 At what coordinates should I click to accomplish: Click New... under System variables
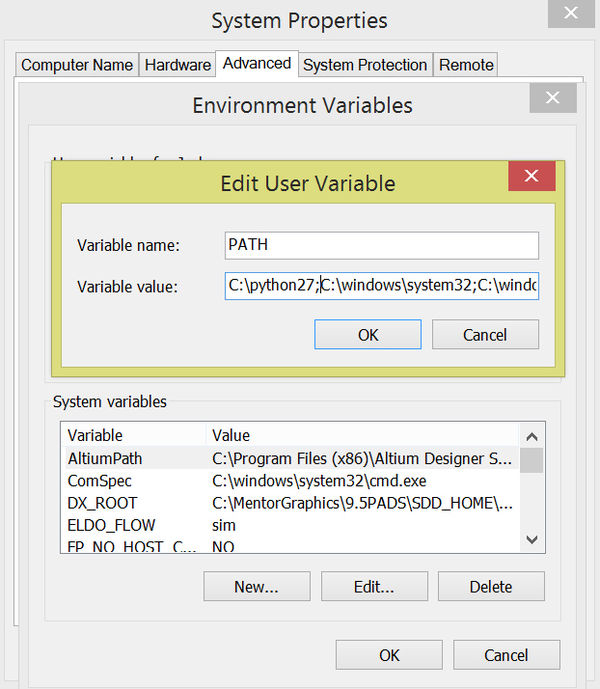coord(256,587)
